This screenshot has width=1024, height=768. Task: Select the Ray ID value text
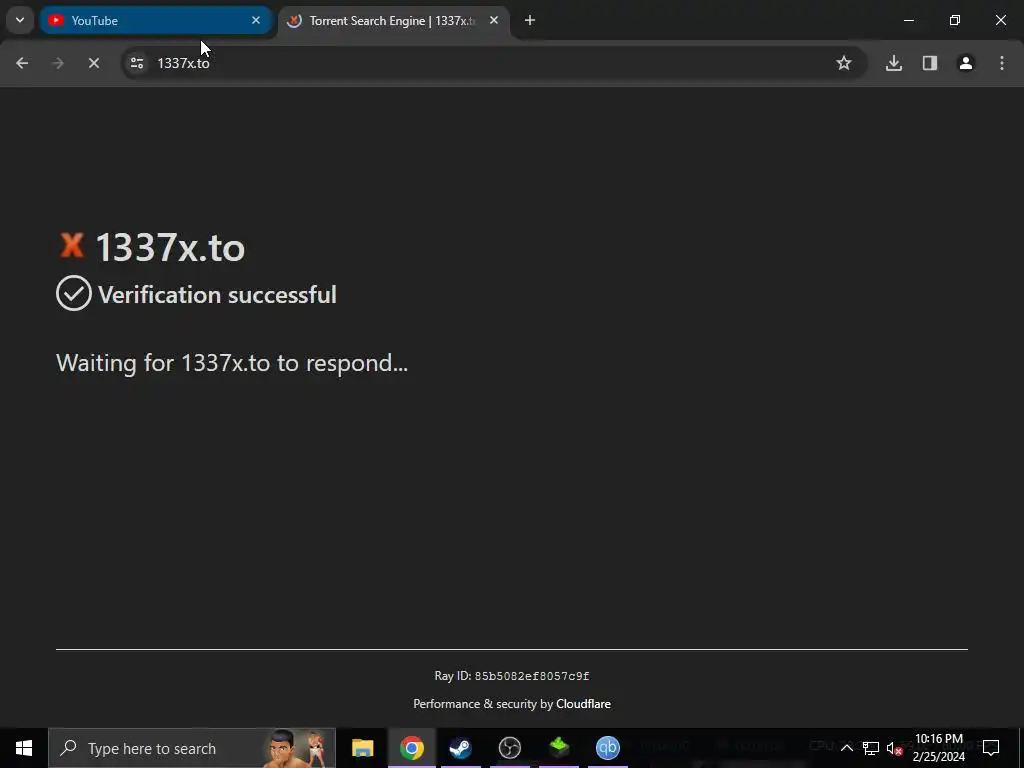point(532,676)
